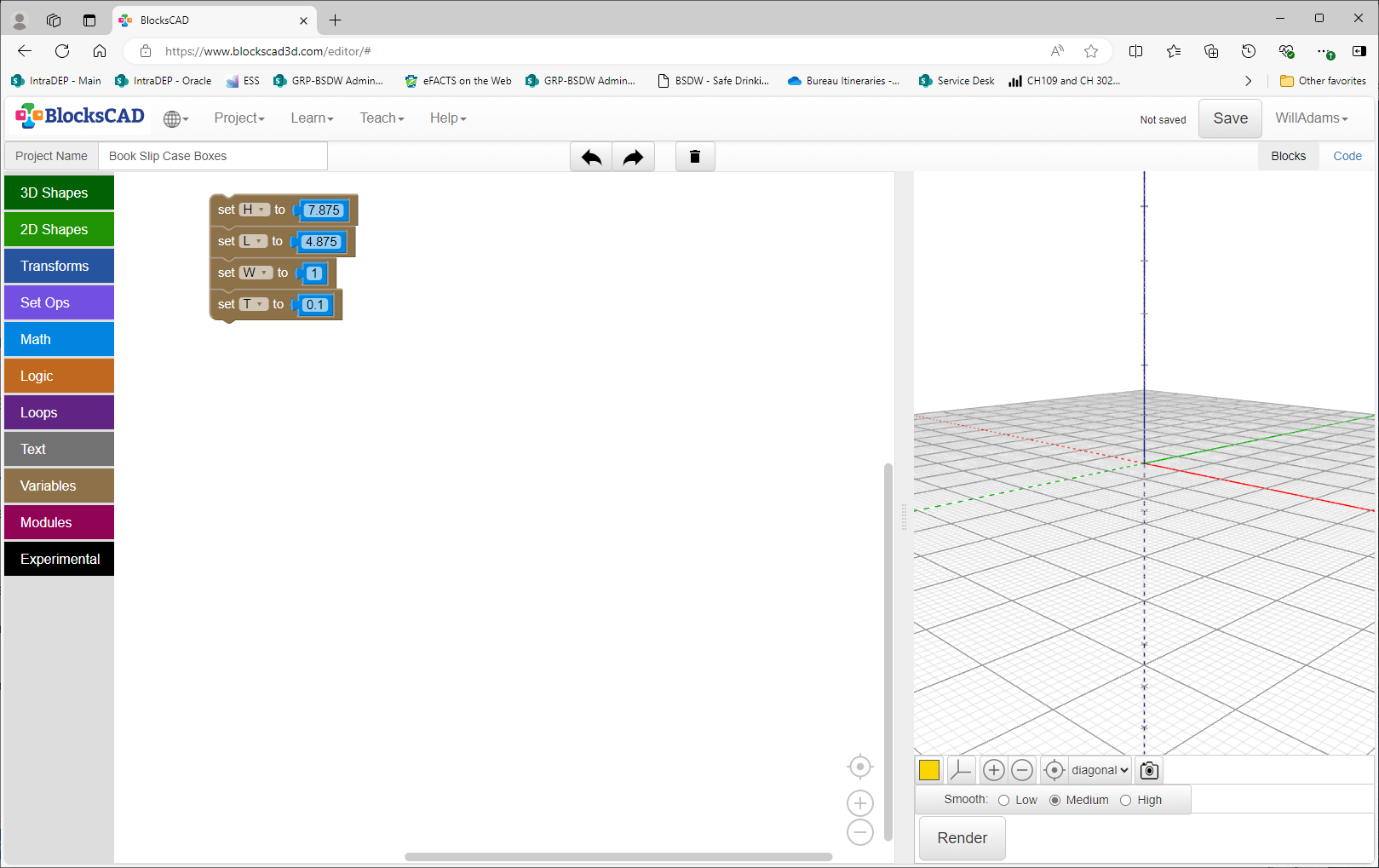This screenshot has height=868, width=1379.
Task: Open the browser home page
Action: click(x=100, y=51)
